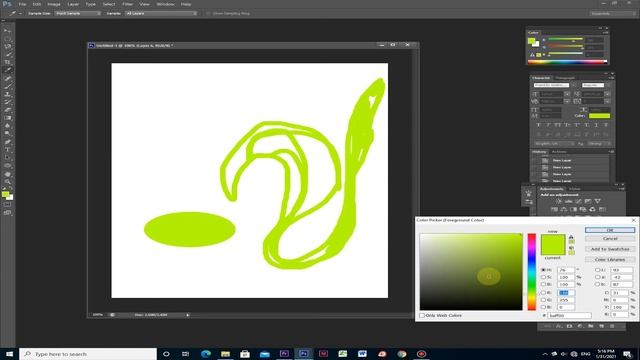
Task: Click in the Windows taskbar search box
Action: point(88,354)
